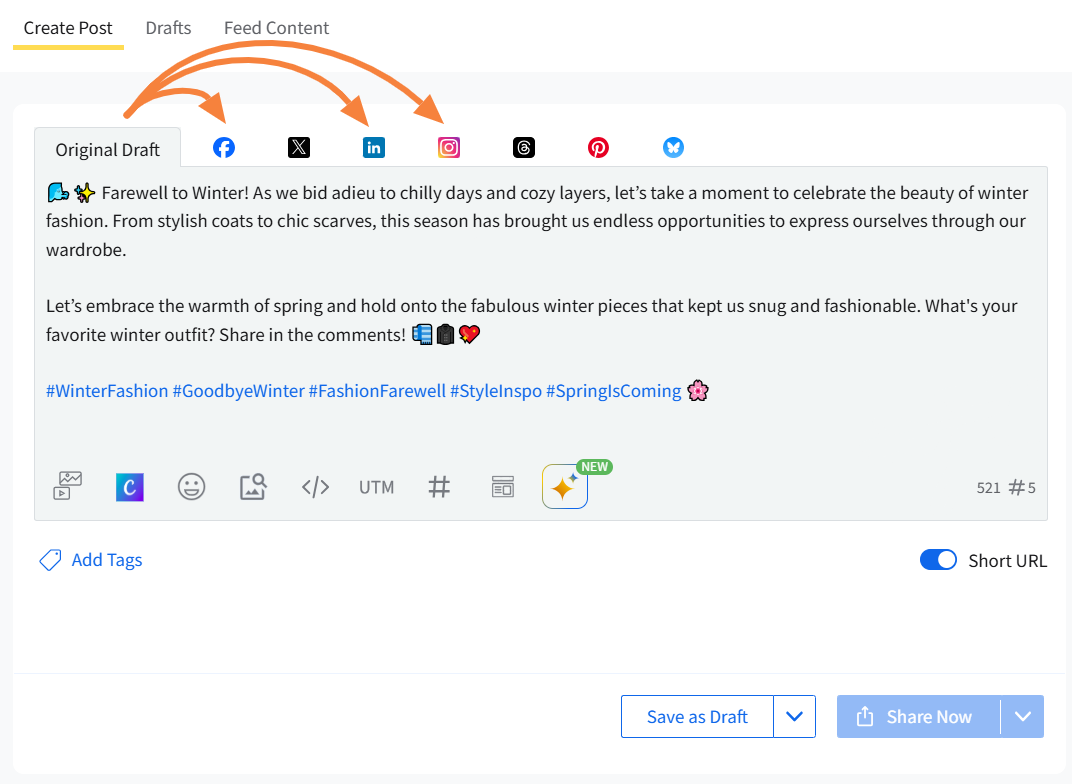Toggle the Short URL switch

[938, 560]
